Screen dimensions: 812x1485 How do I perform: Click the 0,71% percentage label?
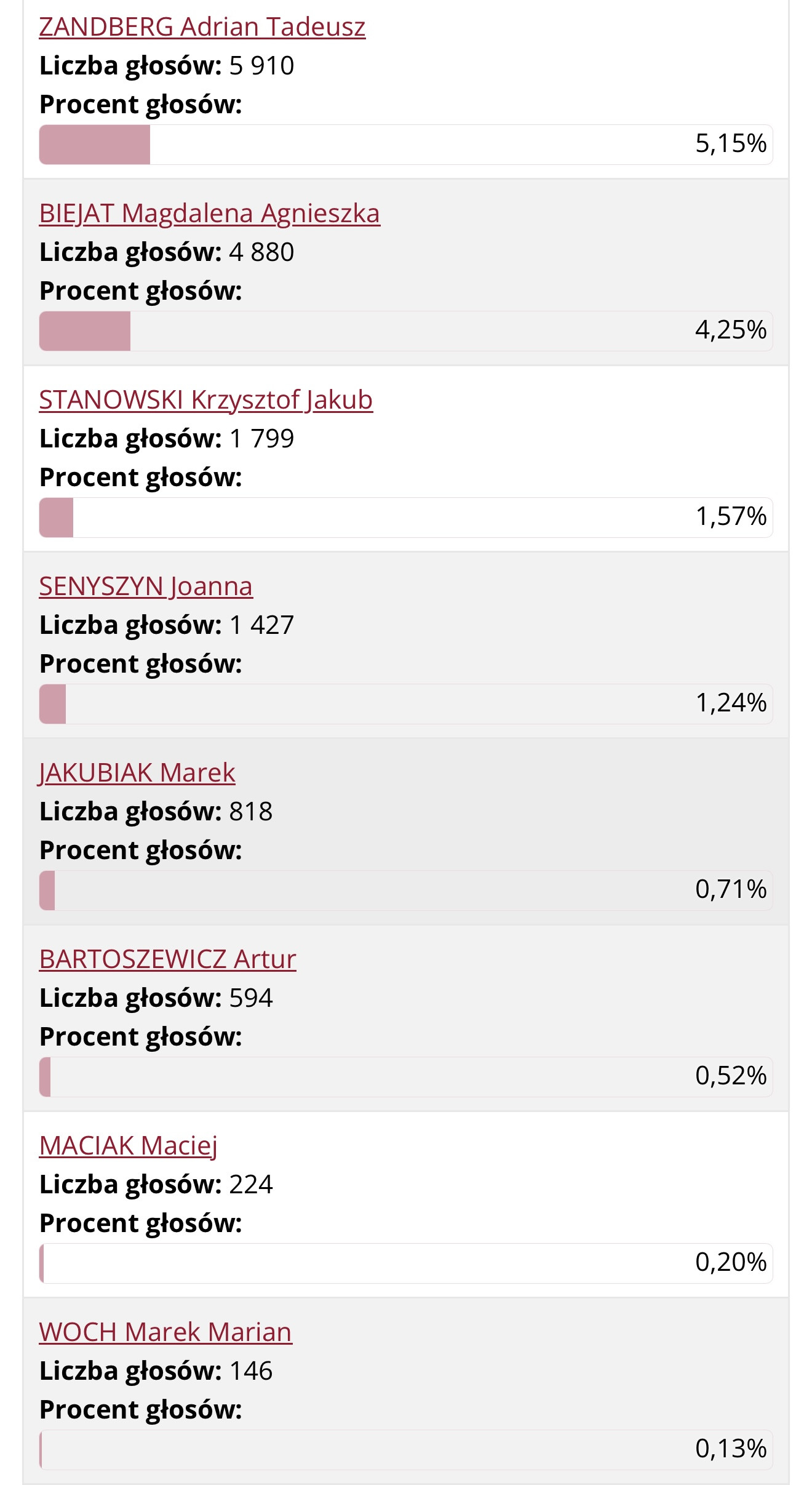click(x=731, y=890)
